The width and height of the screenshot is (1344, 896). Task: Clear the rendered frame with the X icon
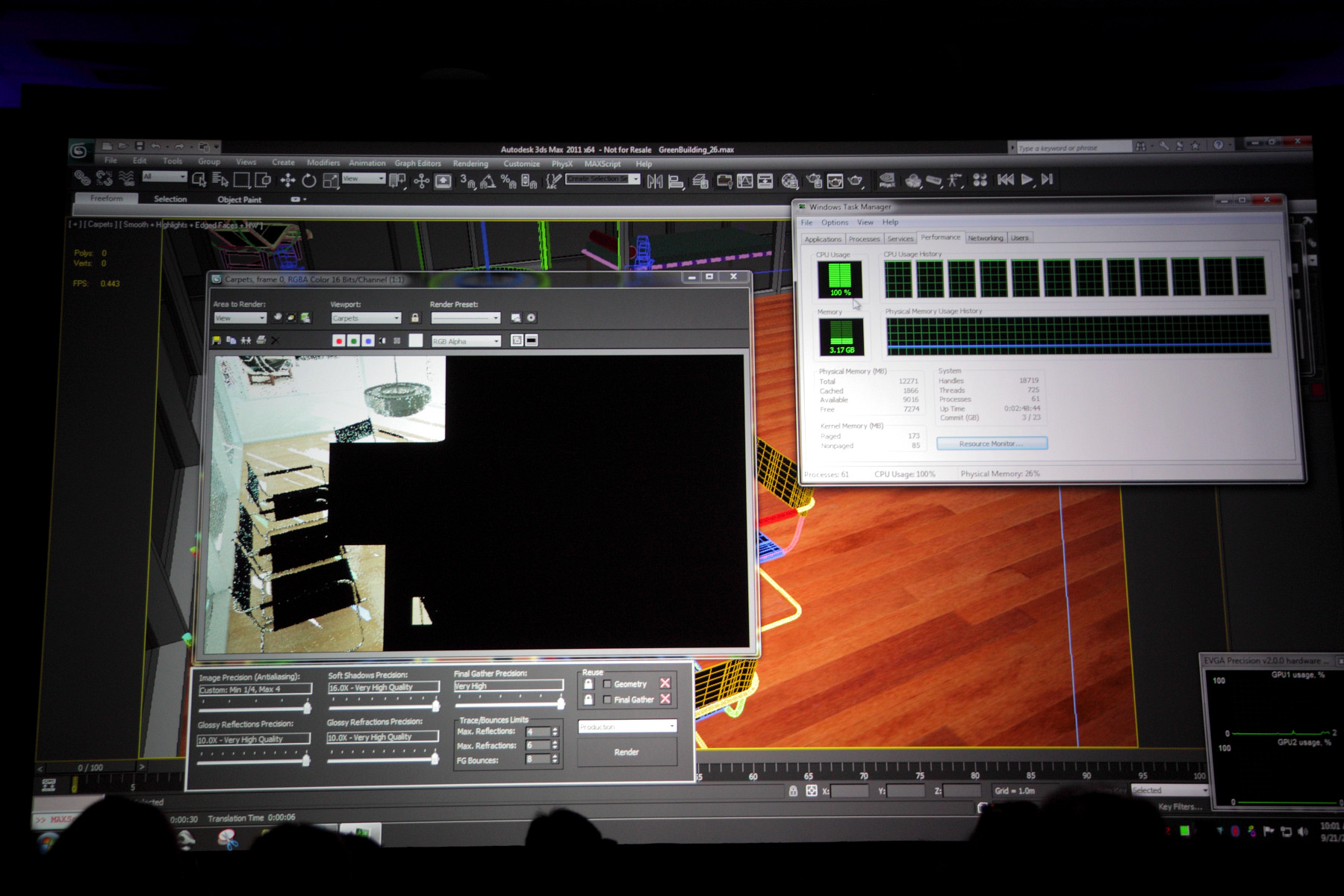click(x=275, y=340)
